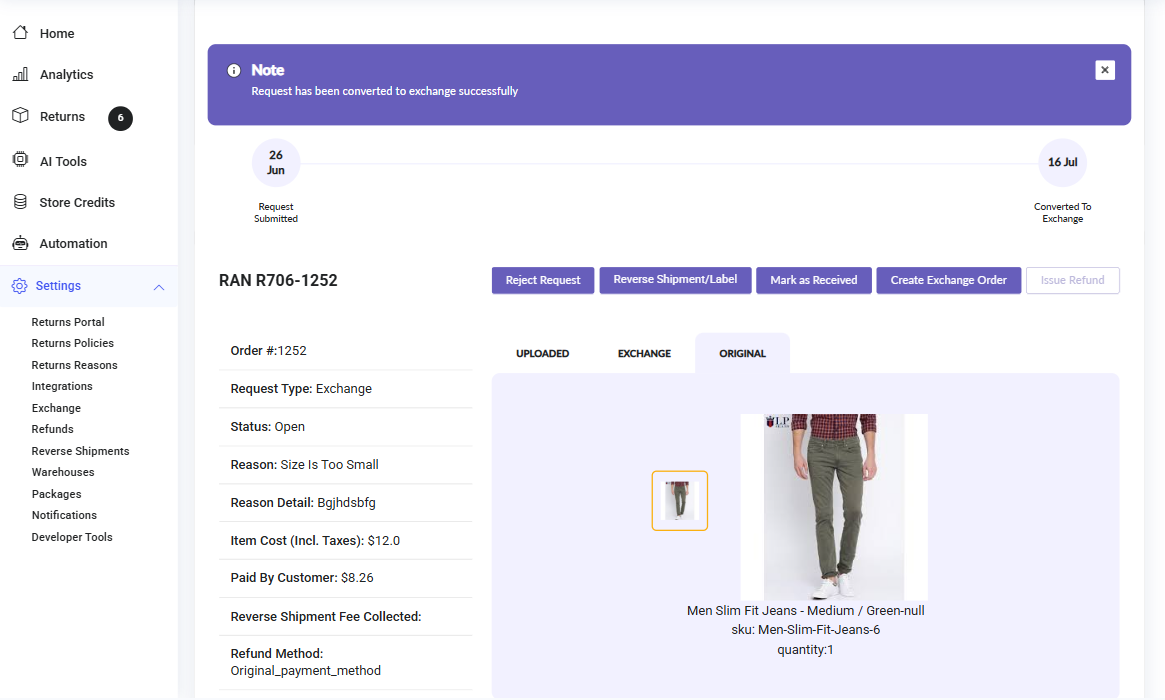
Task: Click the info icon in Note banner
Action: tap(234, 70)
